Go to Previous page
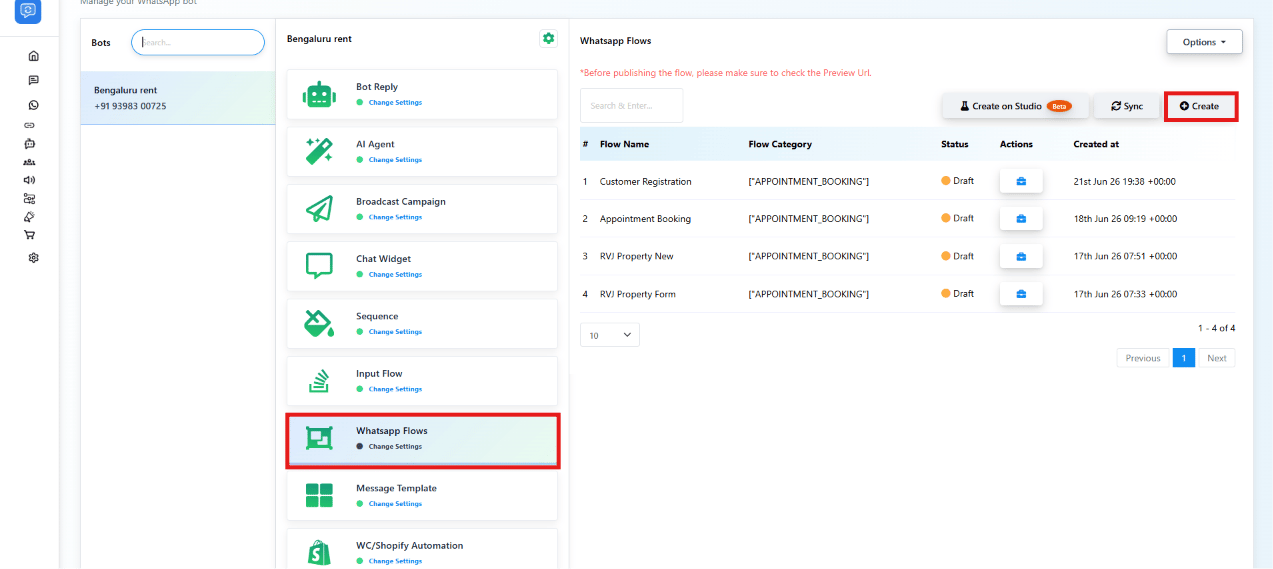 1143,358
